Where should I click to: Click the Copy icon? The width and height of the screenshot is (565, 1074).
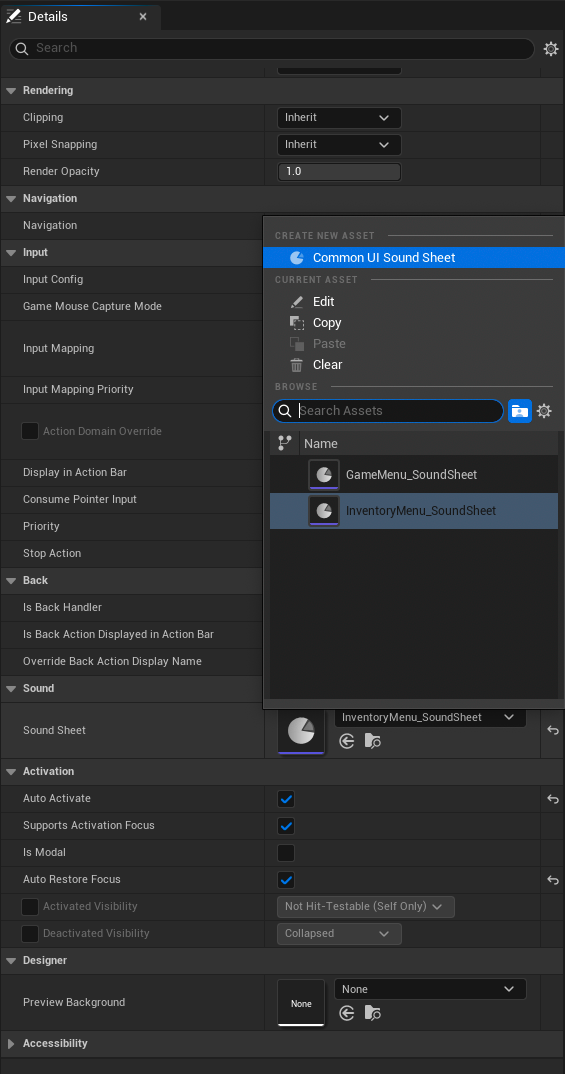[x=297, y=323]
